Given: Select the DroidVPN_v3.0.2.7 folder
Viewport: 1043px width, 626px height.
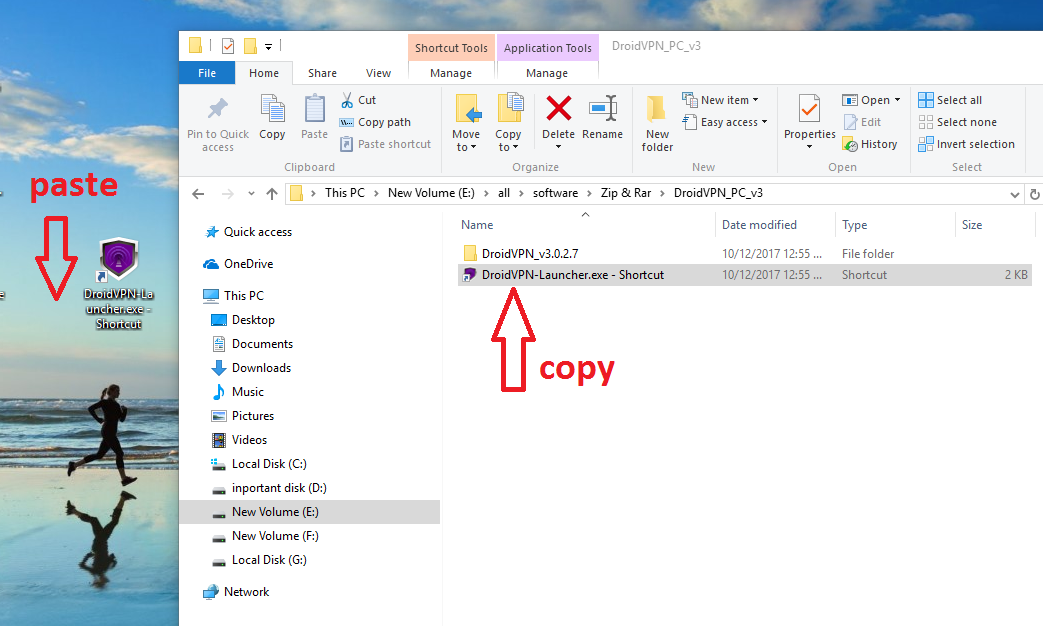Looking at the screenshot, I should pos(529,254).
